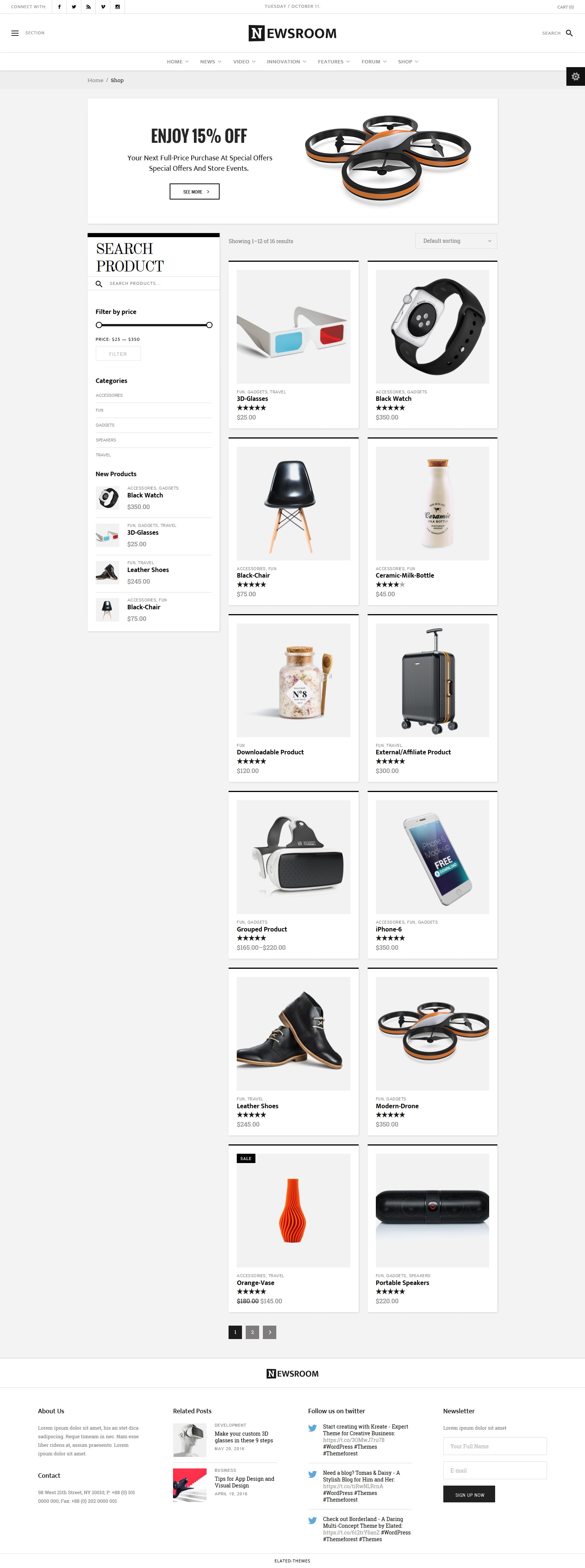Expand the Features menu dropdown
This screenshot has height=1568, width=585.
pos(334,62)
